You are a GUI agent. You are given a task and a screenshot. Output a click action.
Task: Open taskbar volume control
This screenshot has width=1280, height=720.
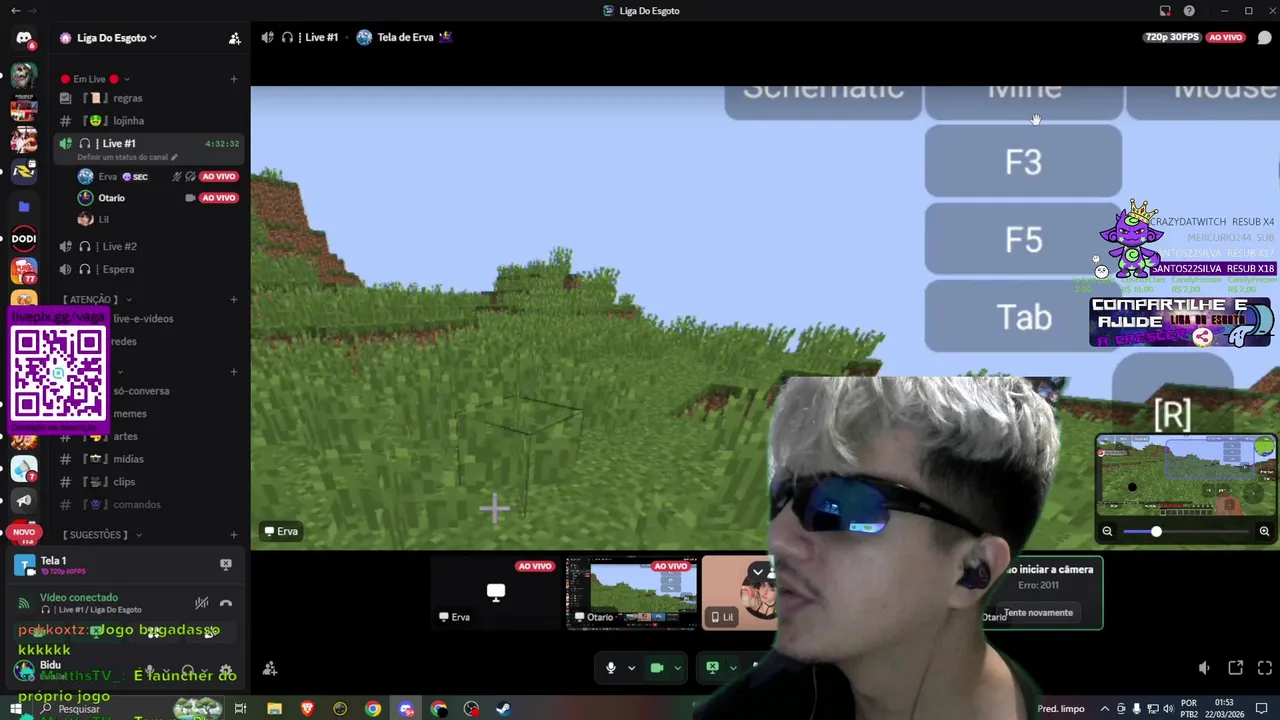click(x=1167, y=709)
